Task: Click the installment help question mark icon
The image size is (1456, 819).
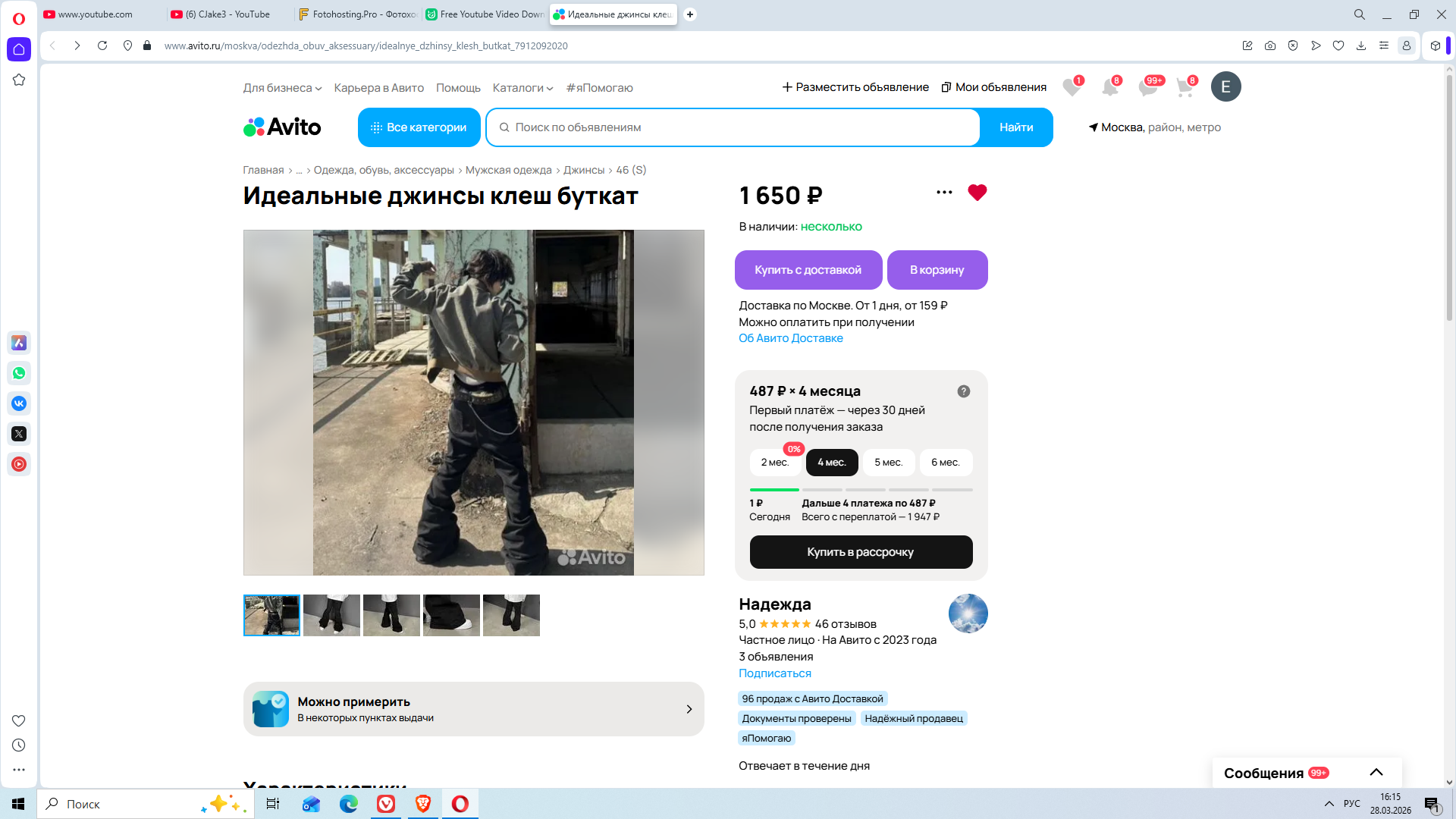Action: click(x=963, y=391)
